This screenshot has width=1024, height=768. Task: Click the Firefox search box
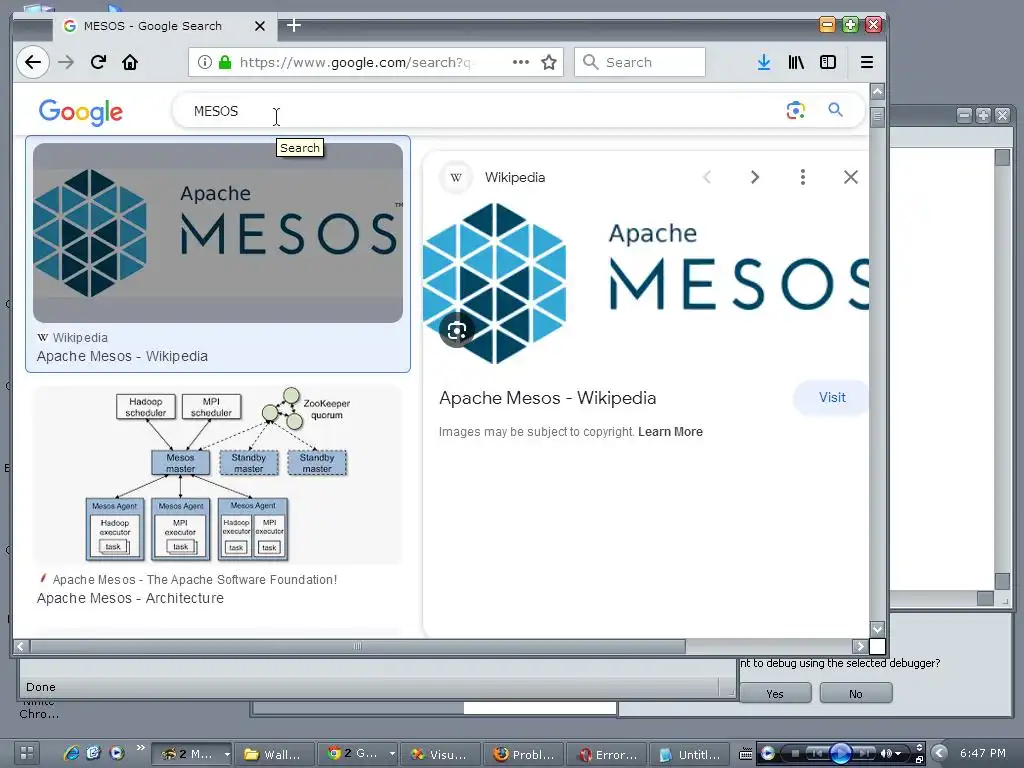(640, 62)
